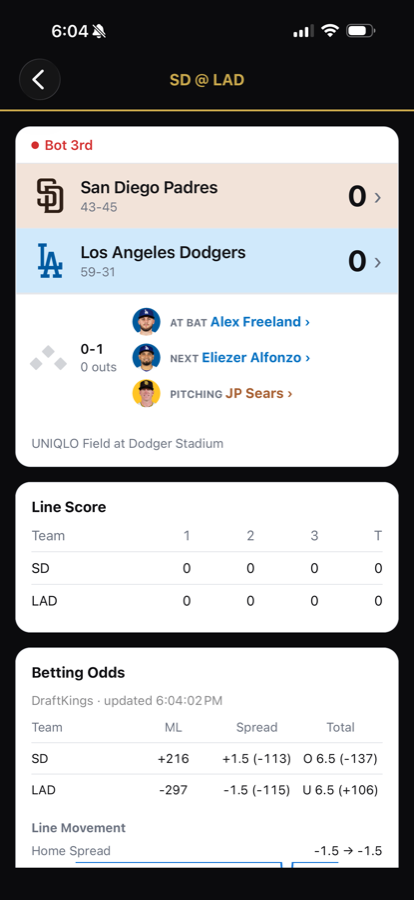Tap the red live indicator dot
Screen dimensions: 414x900
35,146
